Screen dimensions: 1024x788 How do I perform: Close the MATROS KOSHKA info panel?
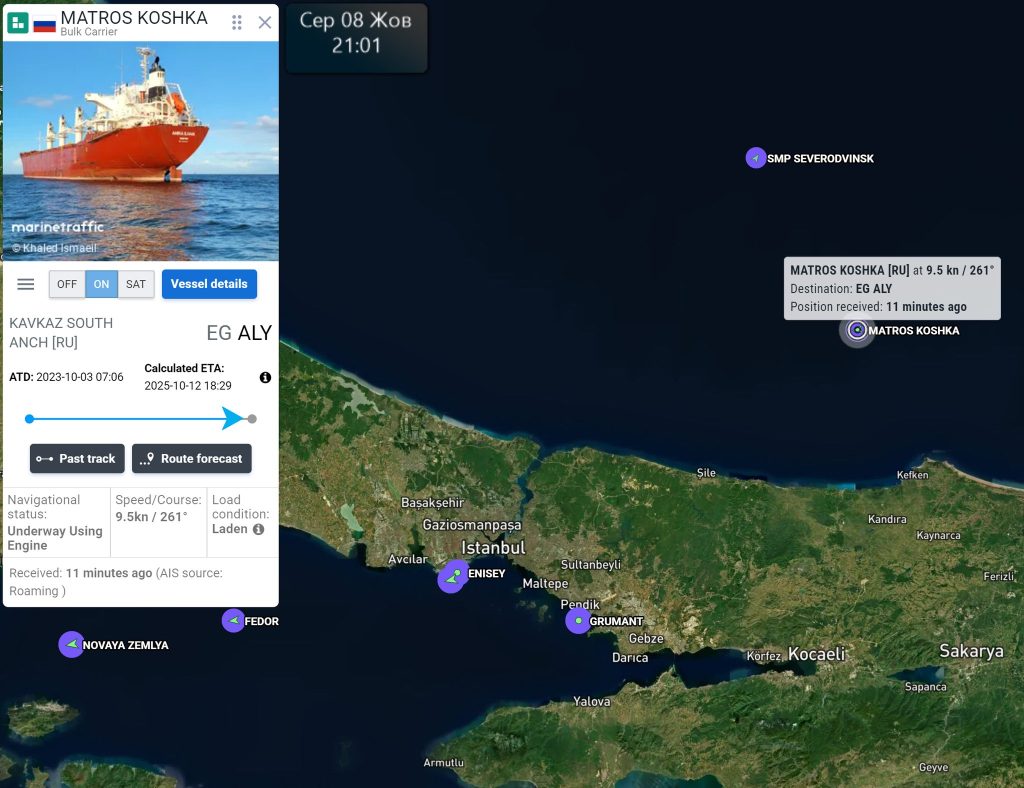point(264,23)
